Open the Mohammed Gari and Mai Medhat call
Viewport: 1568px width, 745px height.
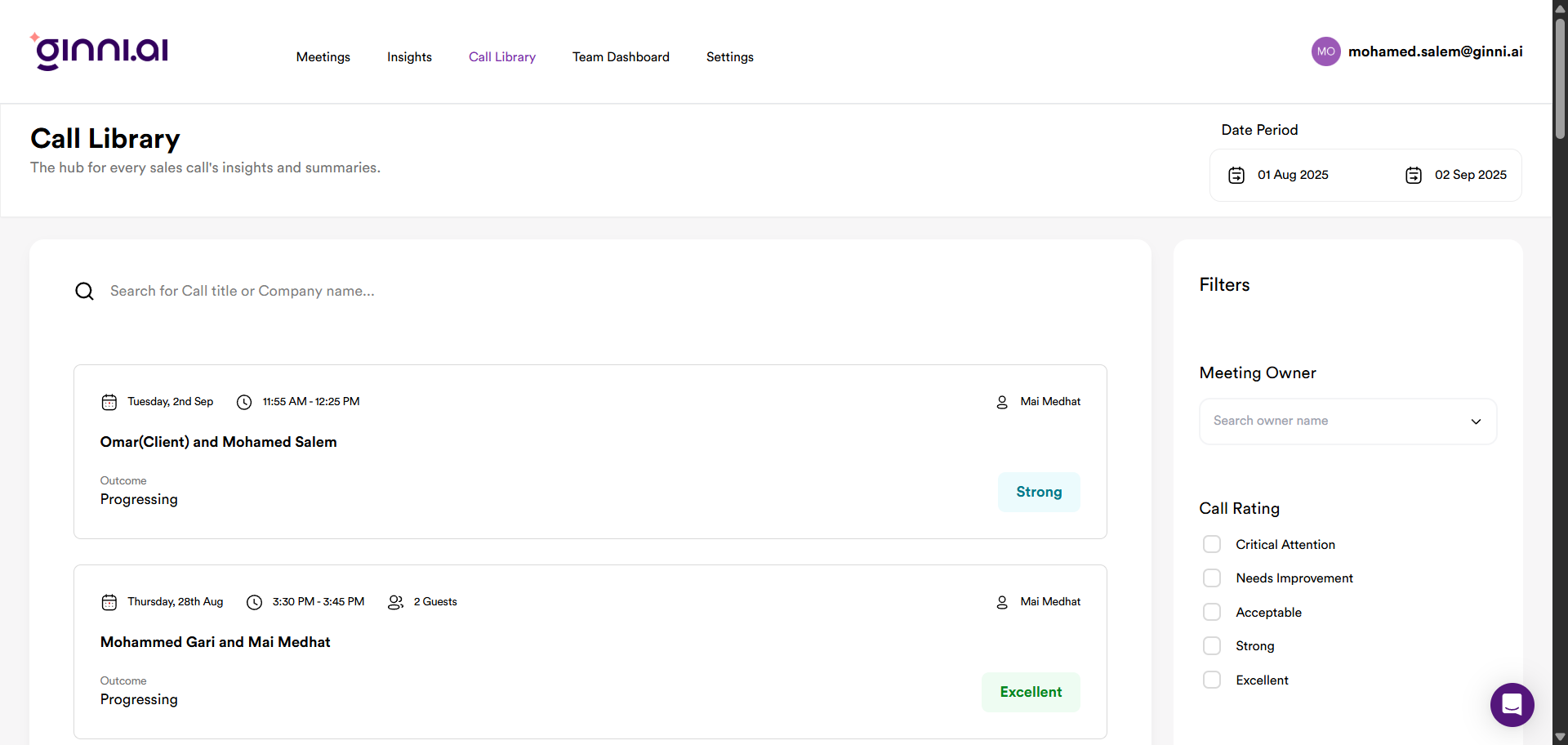[x=216, y=642]
